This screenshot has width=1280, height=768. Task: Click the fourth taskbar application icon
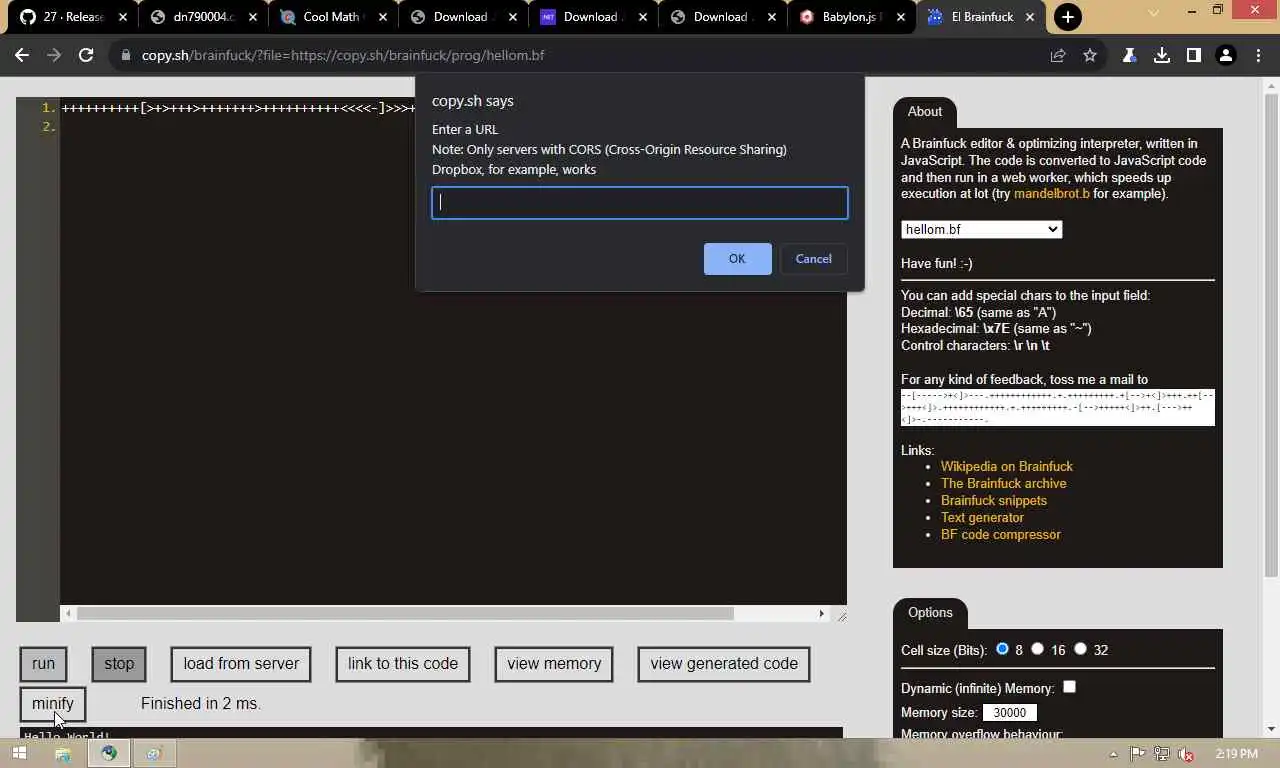tap(154, 754)
